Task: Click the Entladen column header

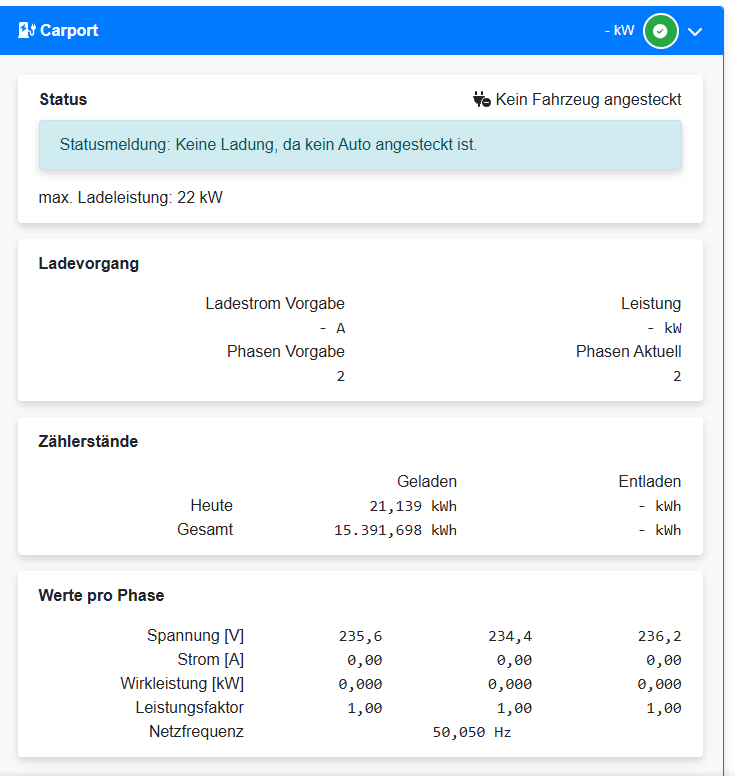Action: coord(649,481)
